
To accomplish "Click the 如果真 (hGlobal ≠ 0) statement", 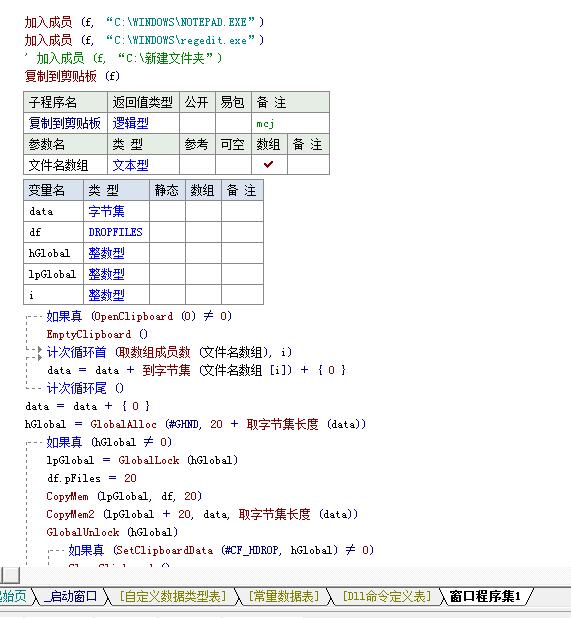I will point(109,442).
